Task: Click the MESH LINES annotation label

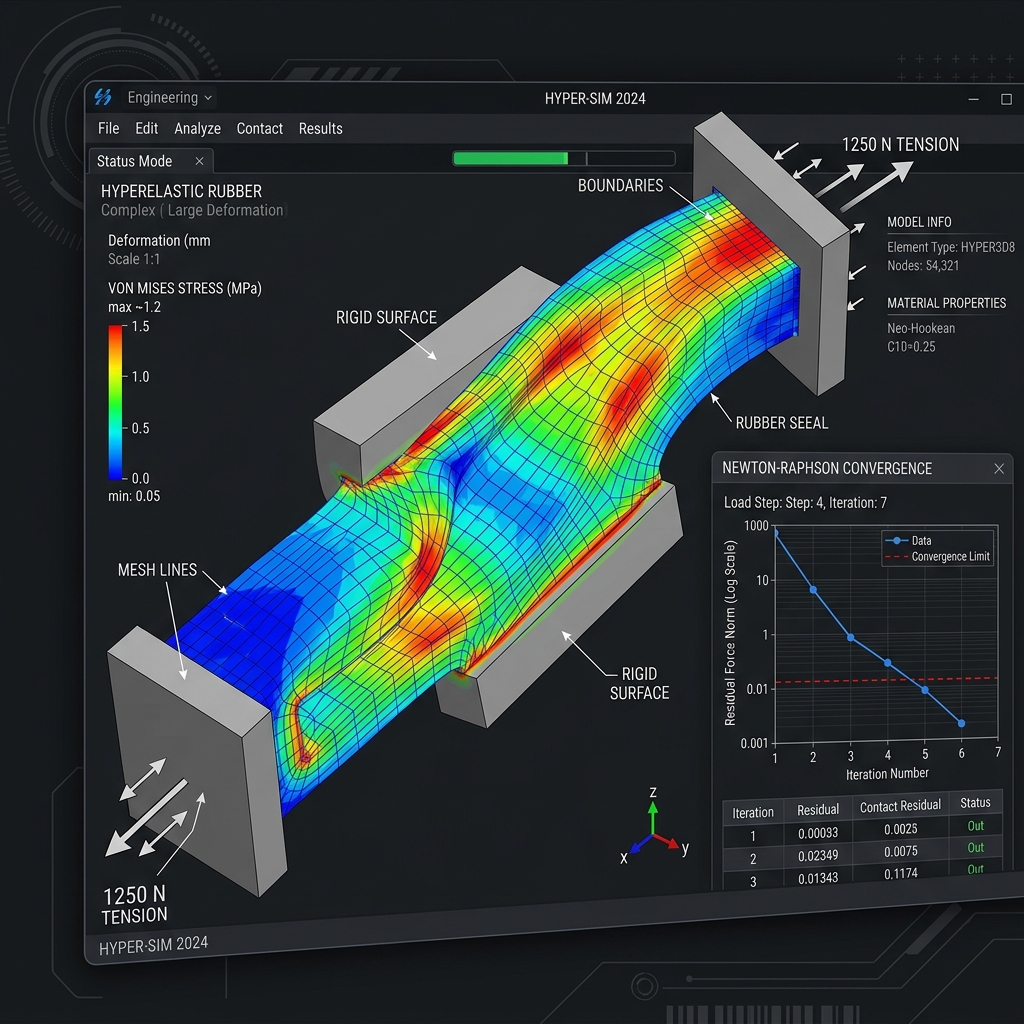Action: (x=157, y=570)
